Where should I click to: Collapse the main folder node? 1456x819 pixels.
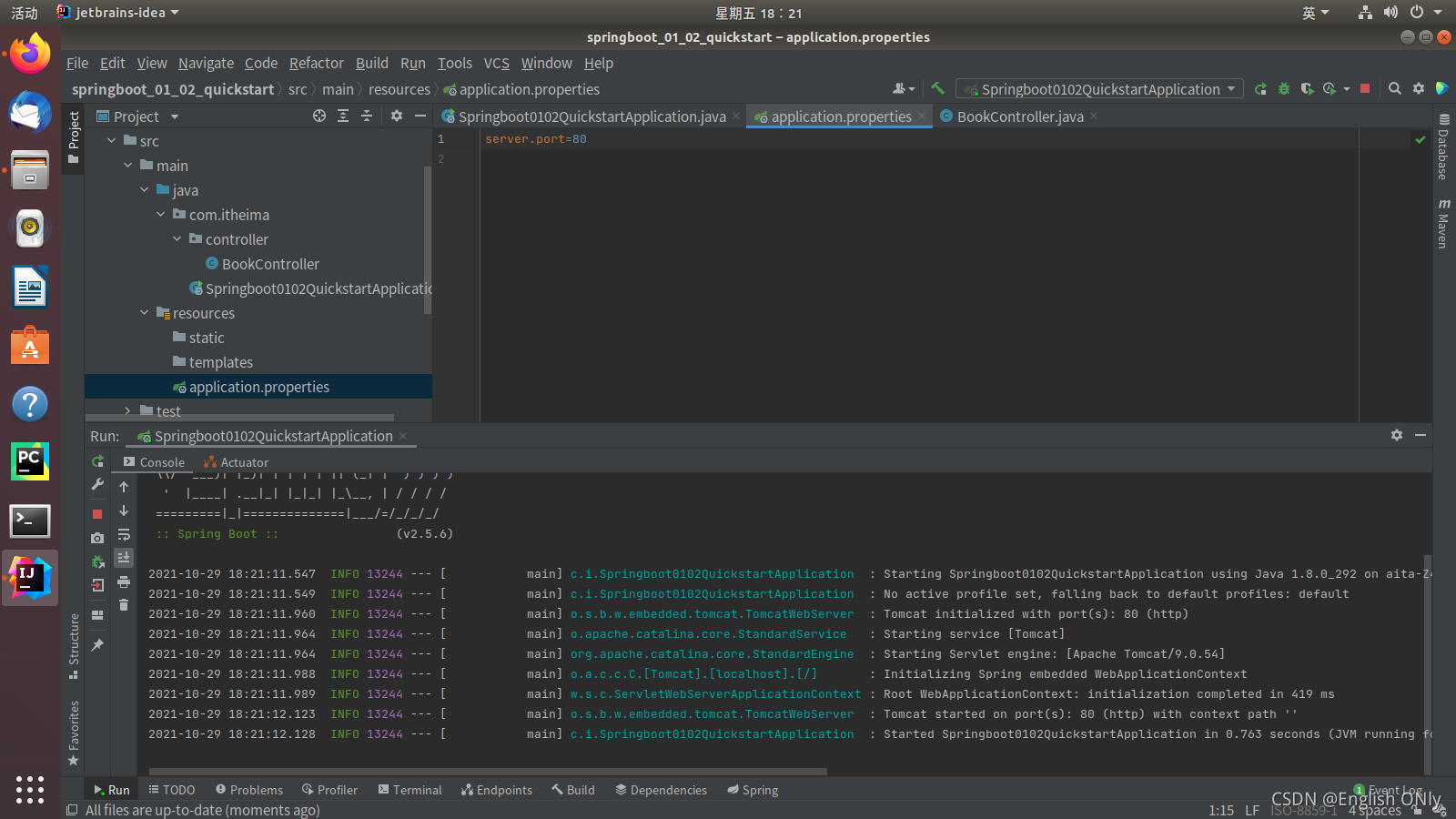pos(128,165)
